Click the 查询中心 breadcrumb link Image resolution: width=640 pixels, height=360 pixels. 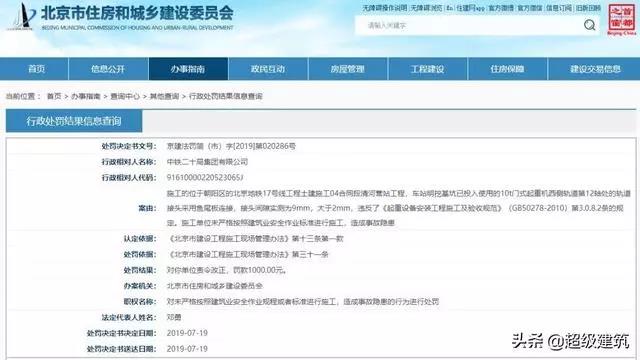[125, 96]
